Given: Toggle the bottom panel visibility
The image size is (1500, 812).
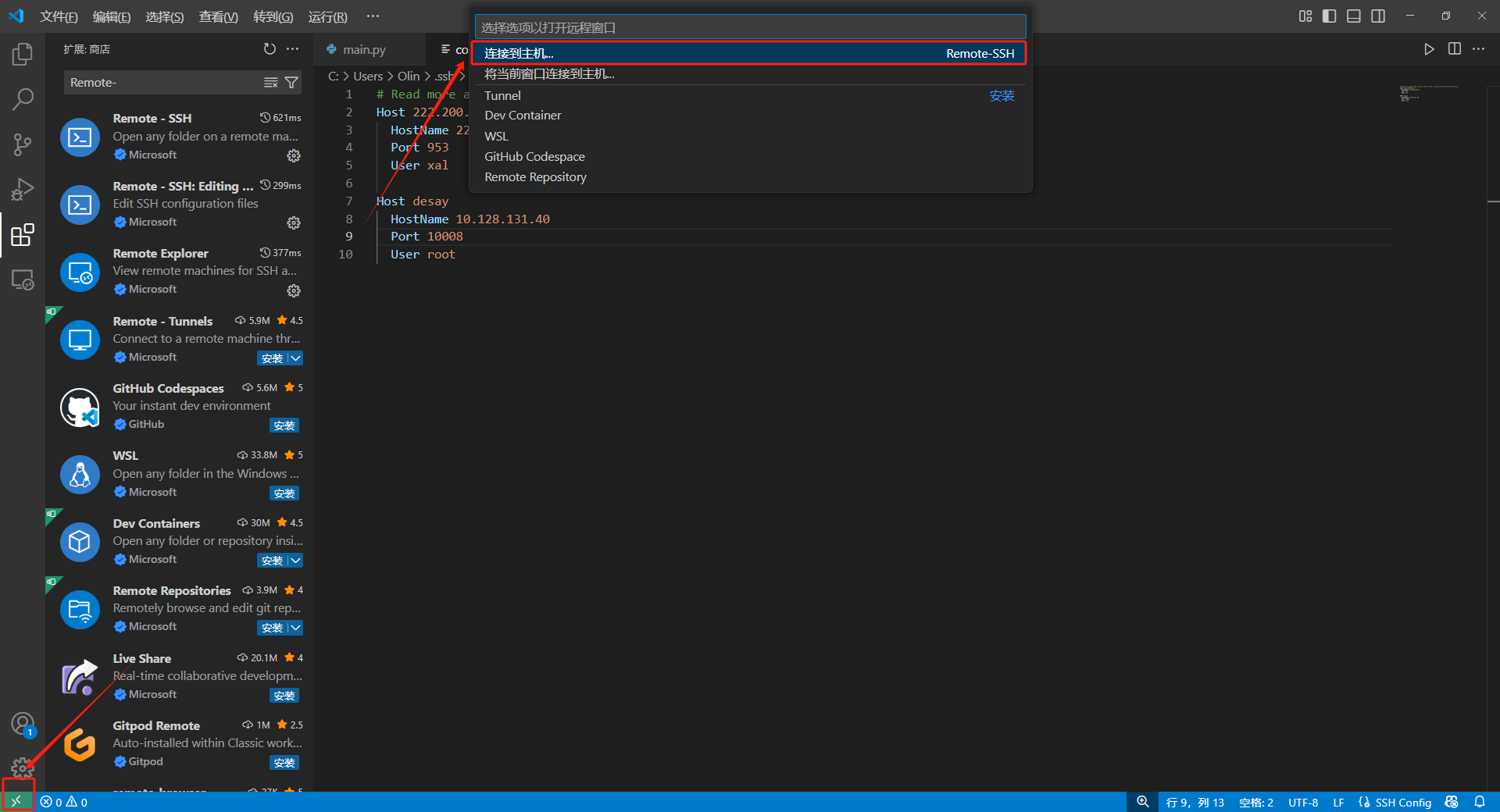Looking at the screenshot, I should [x=1354, y=16].
